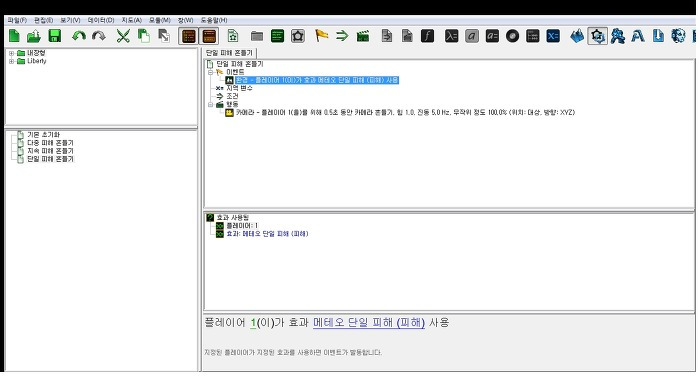Screen dimensions: 700x376
Task: Open the 파일(F) menu
Action: (17, 20)
